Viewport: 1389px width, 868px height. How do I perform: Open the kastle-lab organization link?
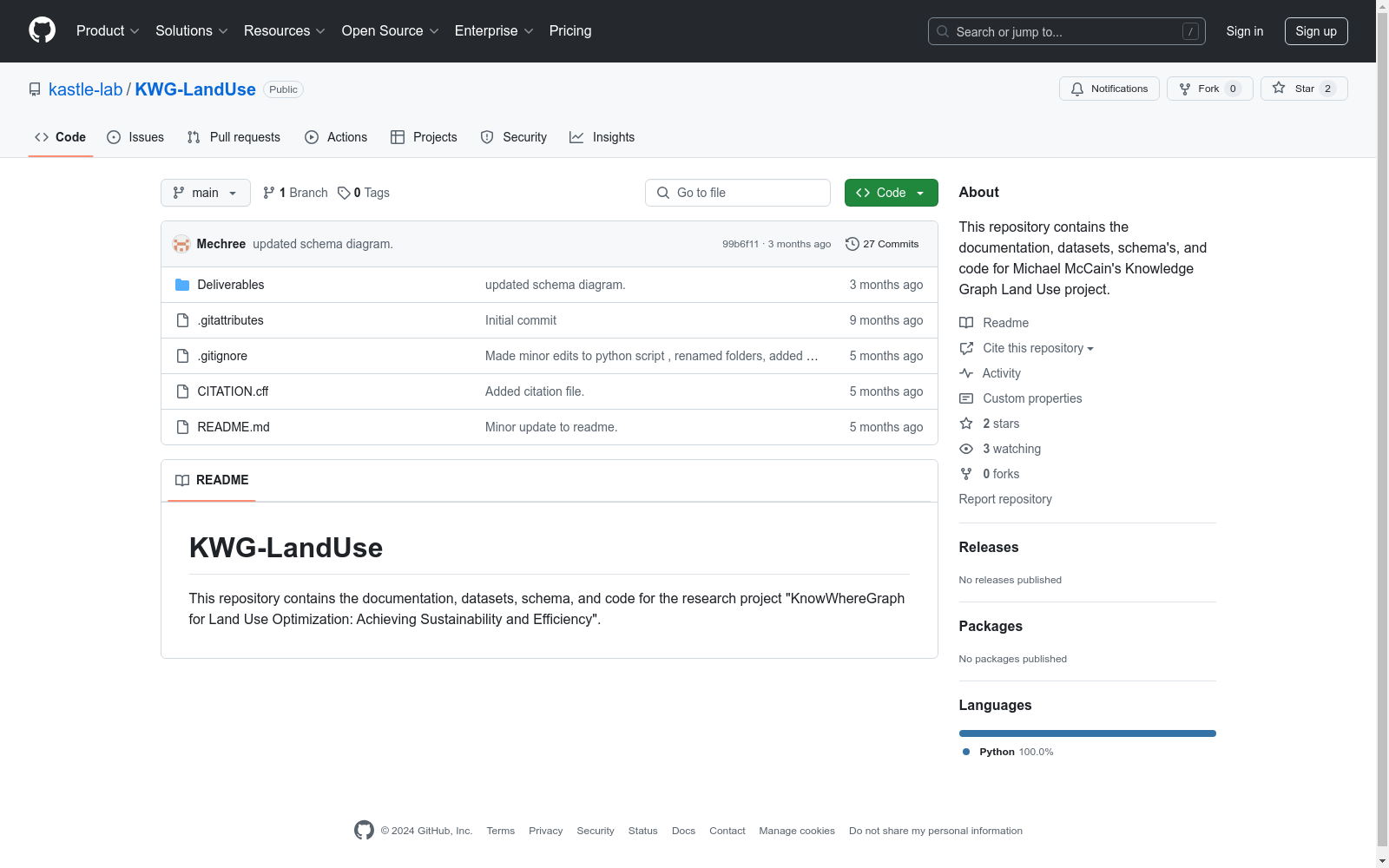coord(86,89)
